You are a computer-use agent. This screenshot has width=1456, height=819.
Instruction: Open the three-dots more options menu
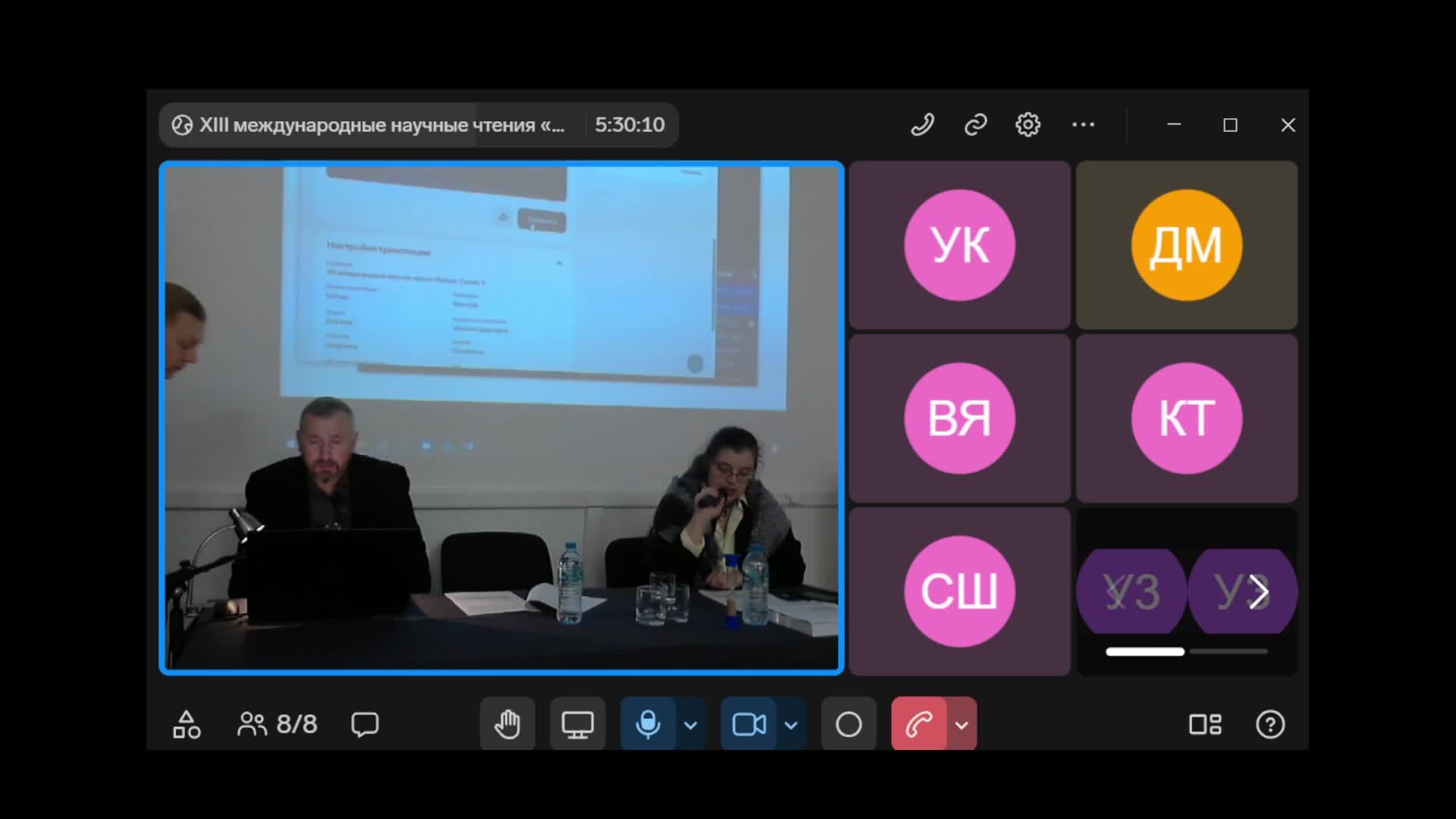1083,124
